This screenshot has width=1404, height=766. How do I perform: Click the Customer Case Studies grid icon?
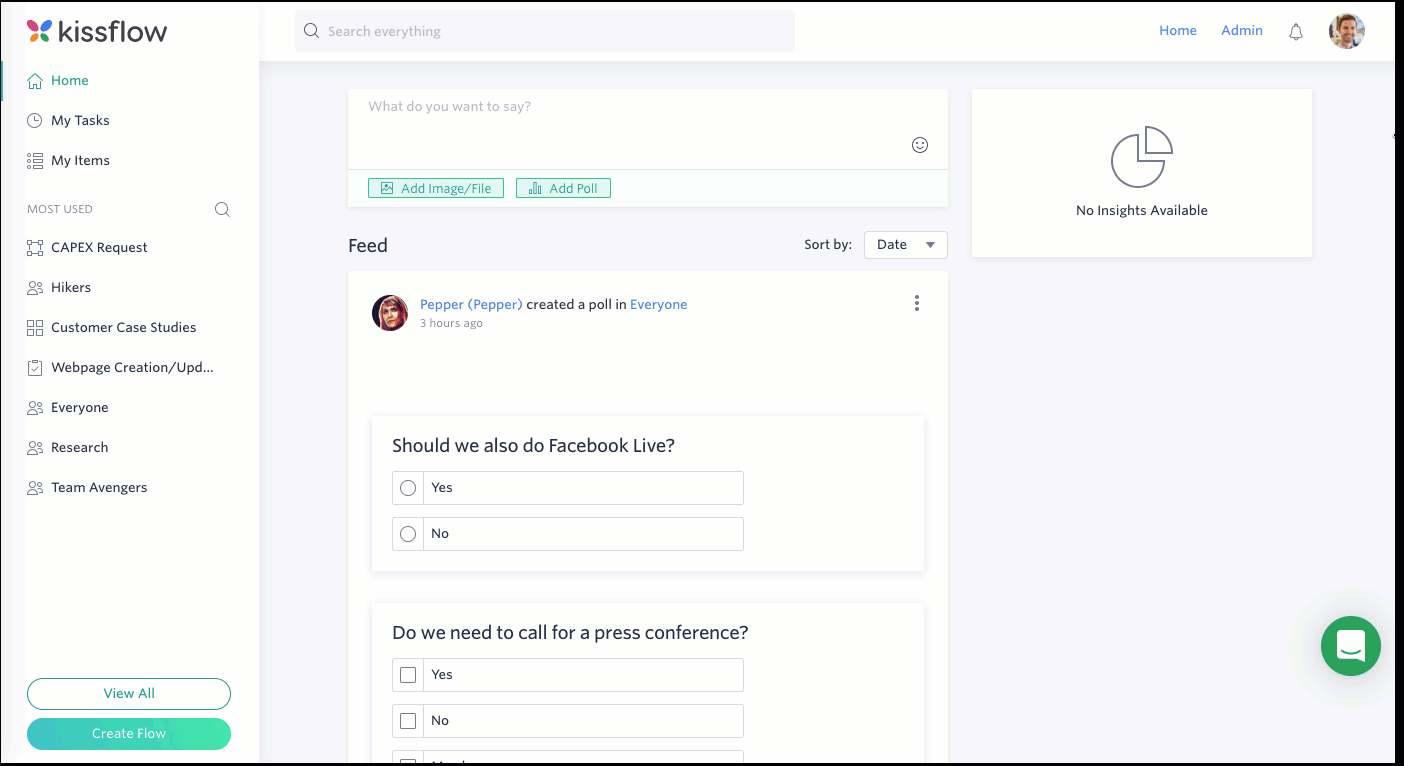(35, 328)
